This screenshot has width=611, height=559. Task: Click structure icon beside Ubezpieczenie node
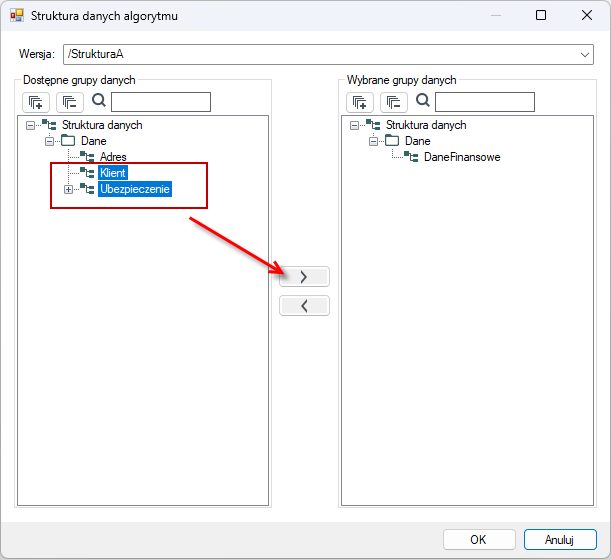point(87,189)
